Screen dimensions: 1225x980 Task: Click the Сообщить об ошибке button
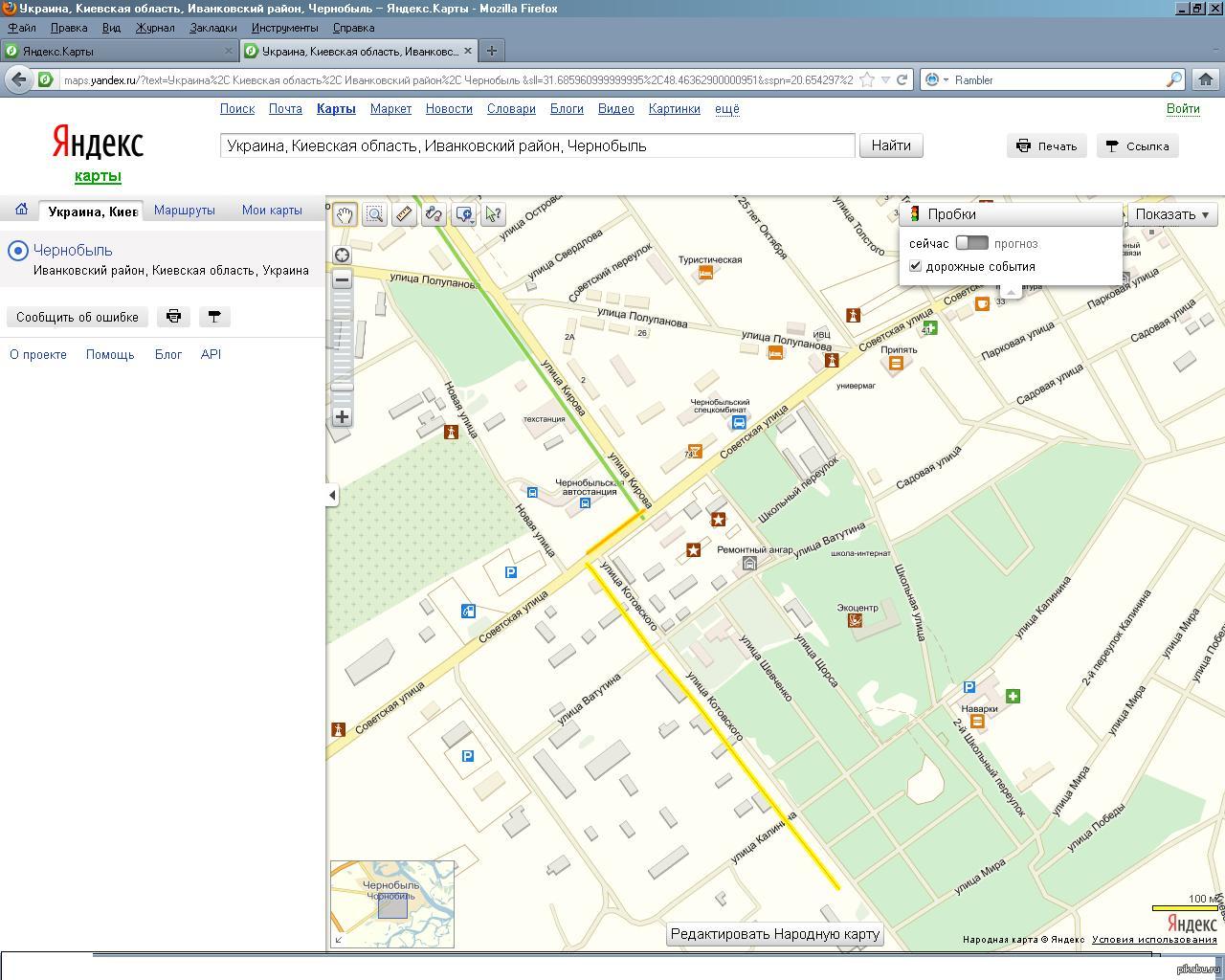pos(78,317)
